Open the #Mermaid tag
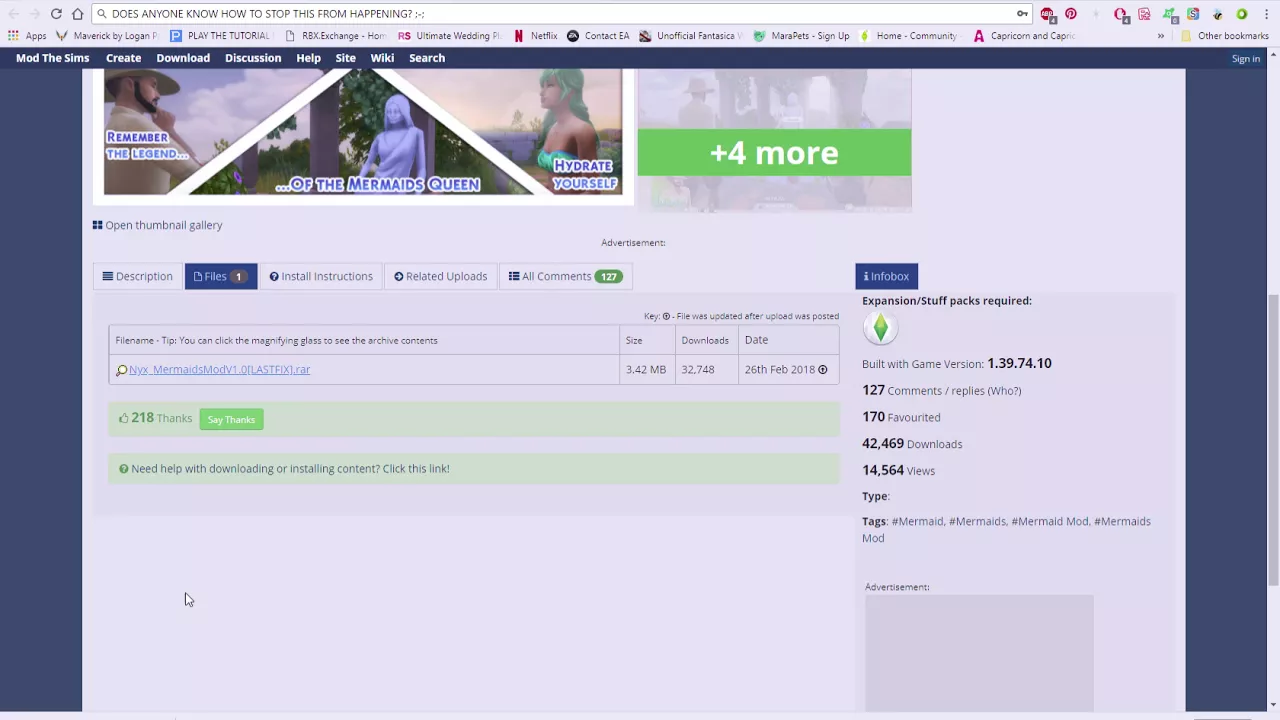1280x720 pixels. point(917,521)
